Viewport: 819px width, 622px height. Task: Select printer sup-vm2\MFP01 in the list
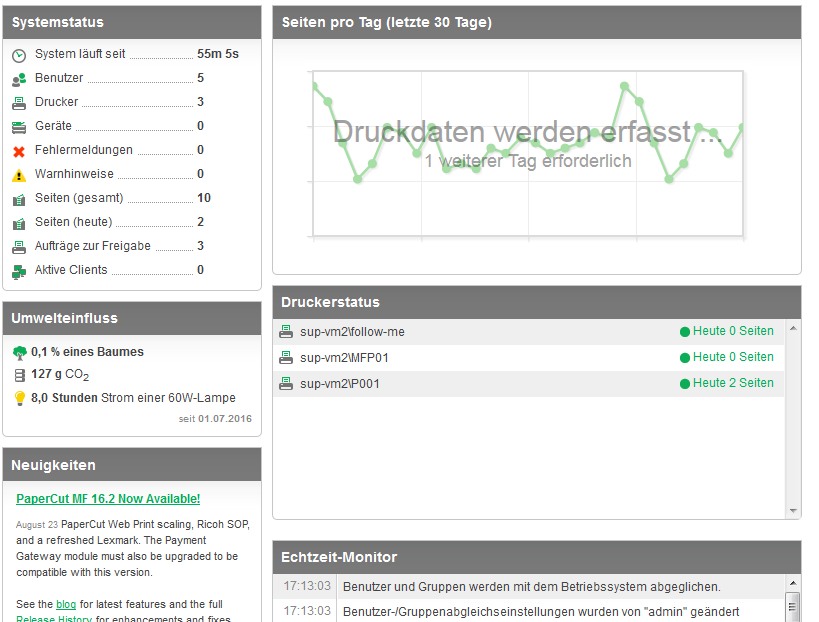point(344,358)
